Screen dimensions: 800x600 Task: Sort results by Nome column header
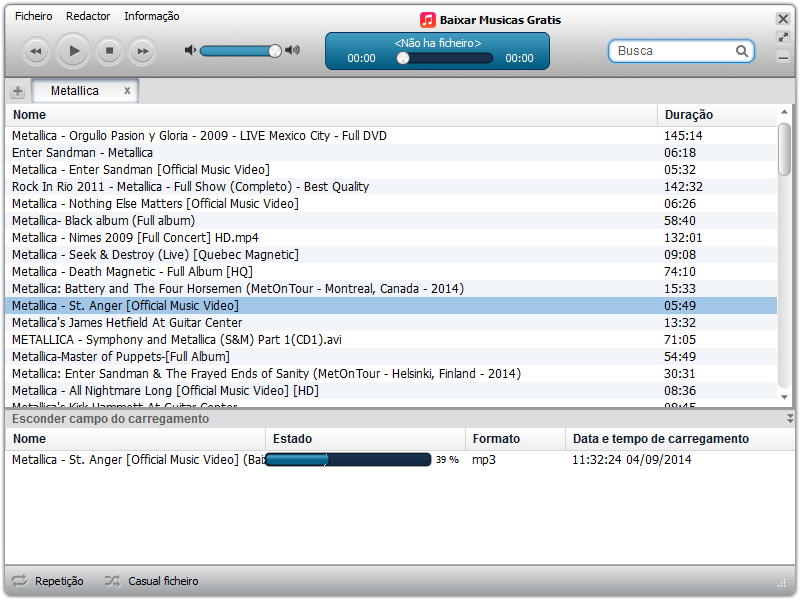pos(331,115)
